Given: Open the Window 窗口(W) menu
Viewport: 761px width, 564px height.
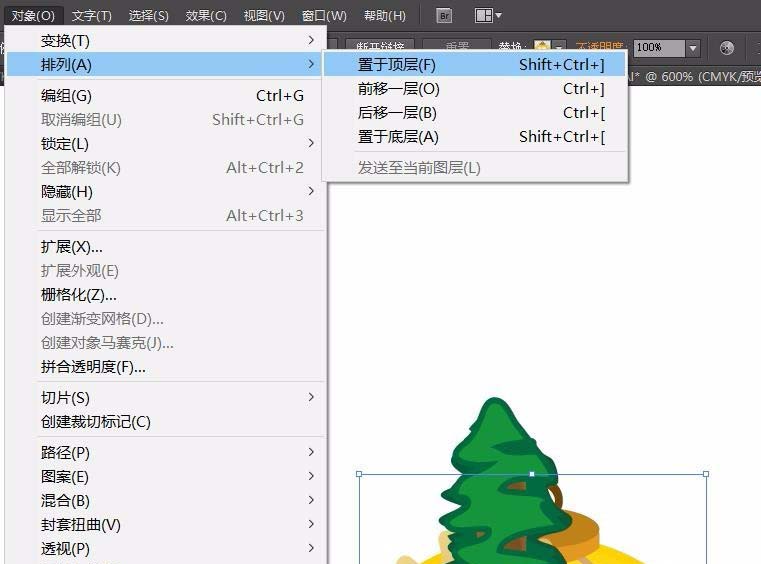Looking at the screenshot, I should pyautogui.click(x=324, y=16).
